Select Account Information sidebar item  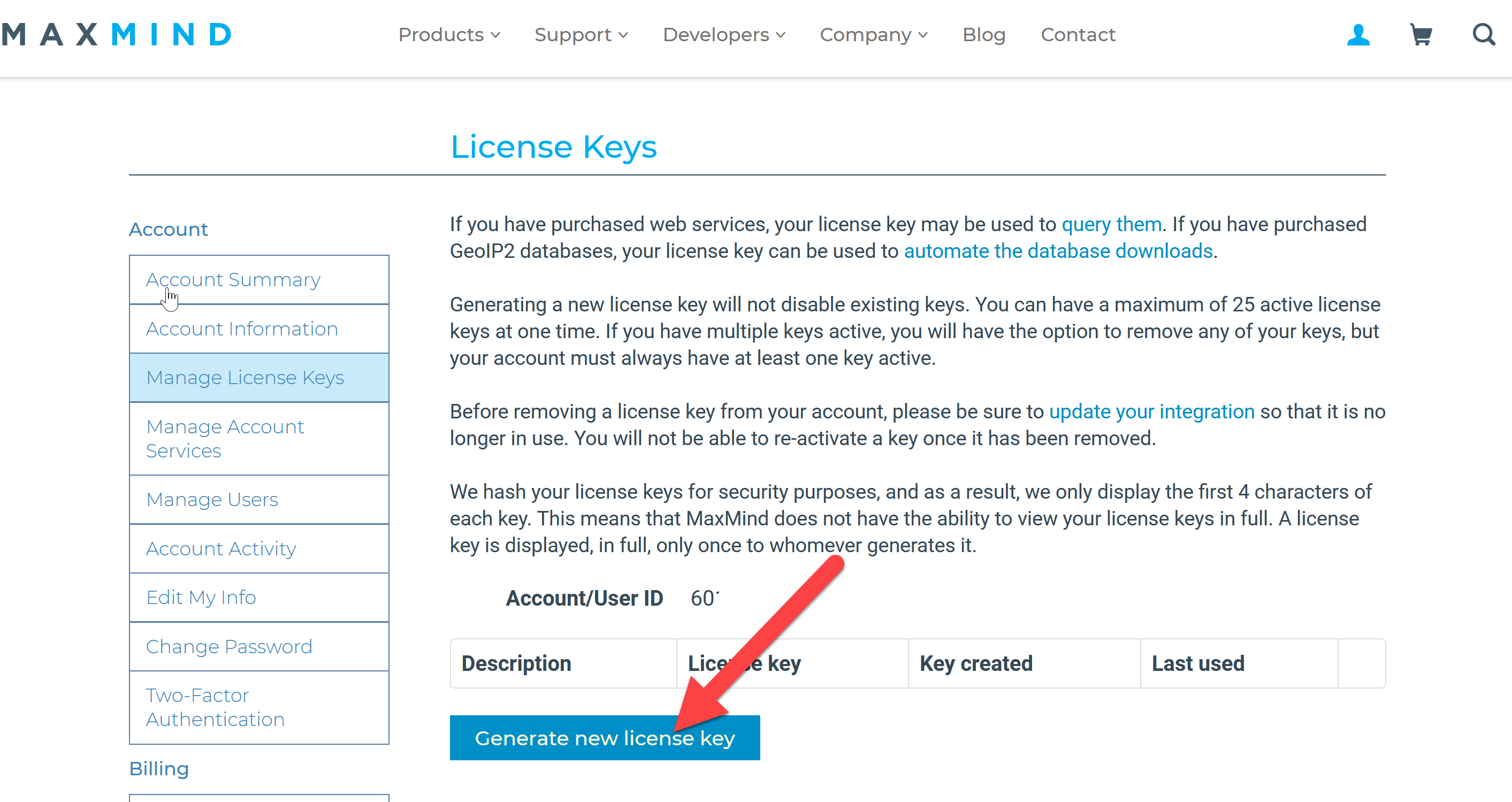pyautogui.click(x=242, y=329)
